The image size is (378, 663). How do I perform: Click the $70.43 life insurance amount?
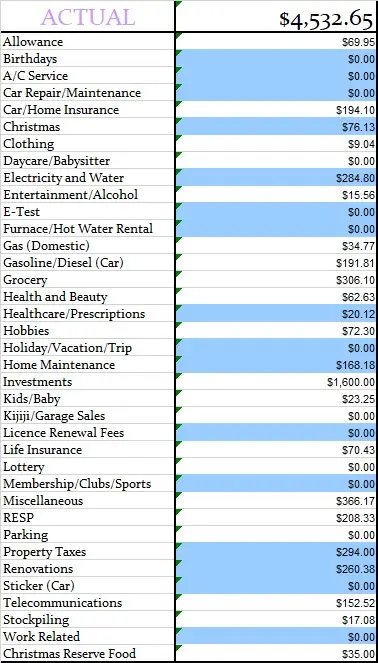pos(359,450)
